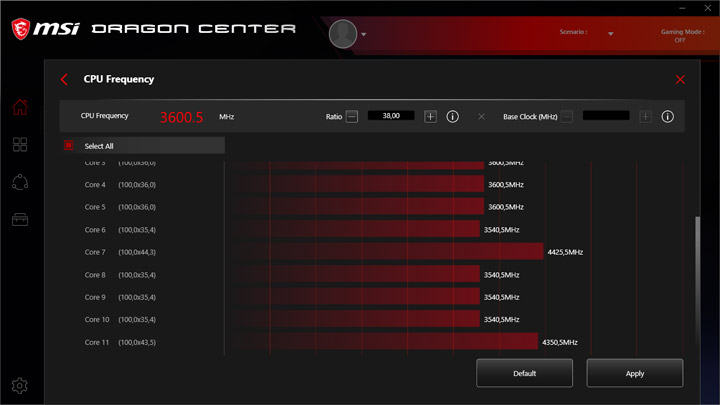Viewport: 720px width, 405px height.
Task: Open the user profile avatar
Action: click(343, 34)
